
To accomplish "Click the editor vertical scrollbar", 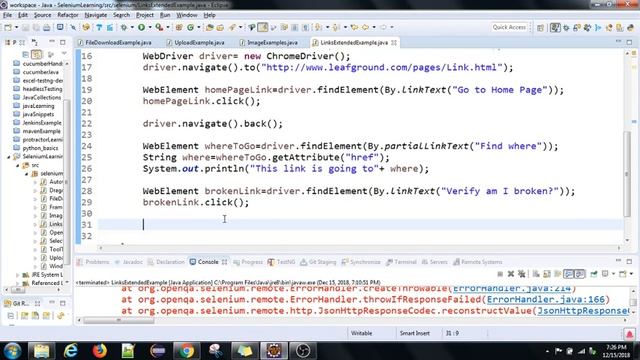I will click(x=627, y=174).
